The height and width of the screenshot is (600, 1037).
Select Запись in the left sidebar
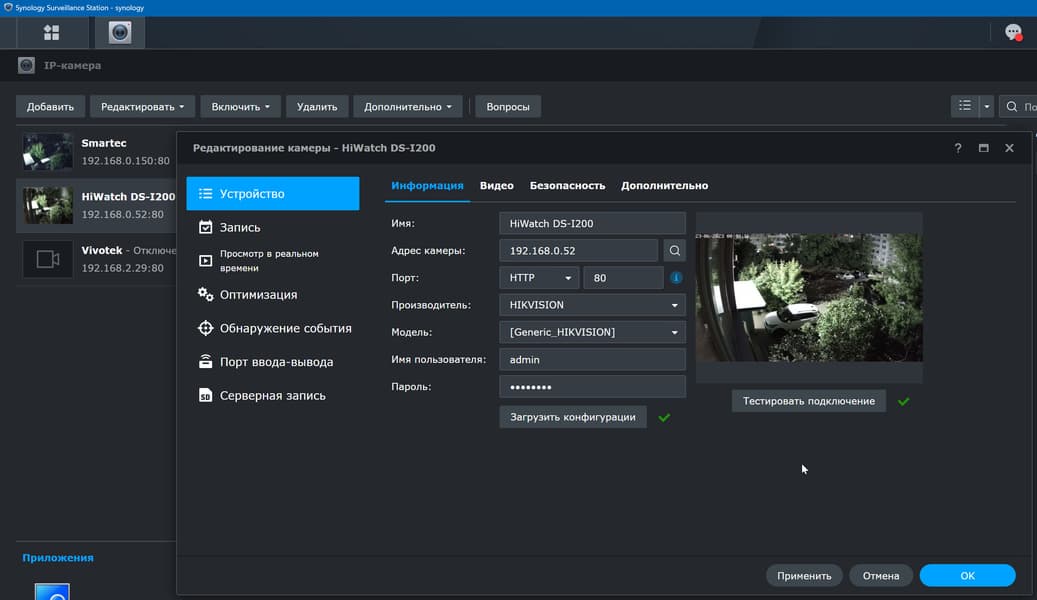(240, 228)
